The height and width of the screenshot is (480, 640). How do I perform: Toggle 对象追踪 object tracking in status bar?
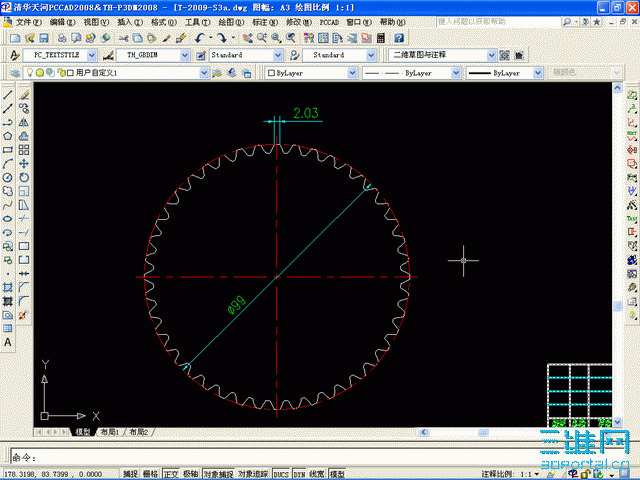coord(253,474)
